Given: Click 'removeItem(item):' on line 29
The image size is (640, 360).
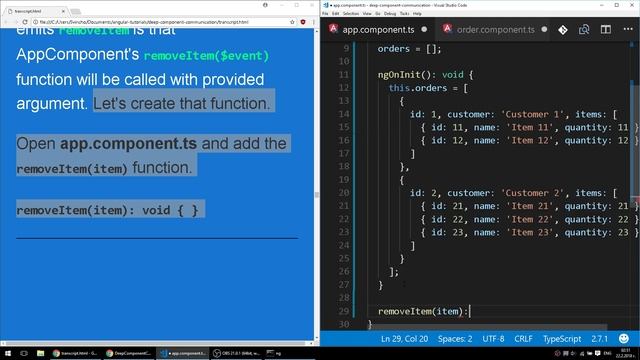Looking at the screenshot, I should click(x=422, y=311).
